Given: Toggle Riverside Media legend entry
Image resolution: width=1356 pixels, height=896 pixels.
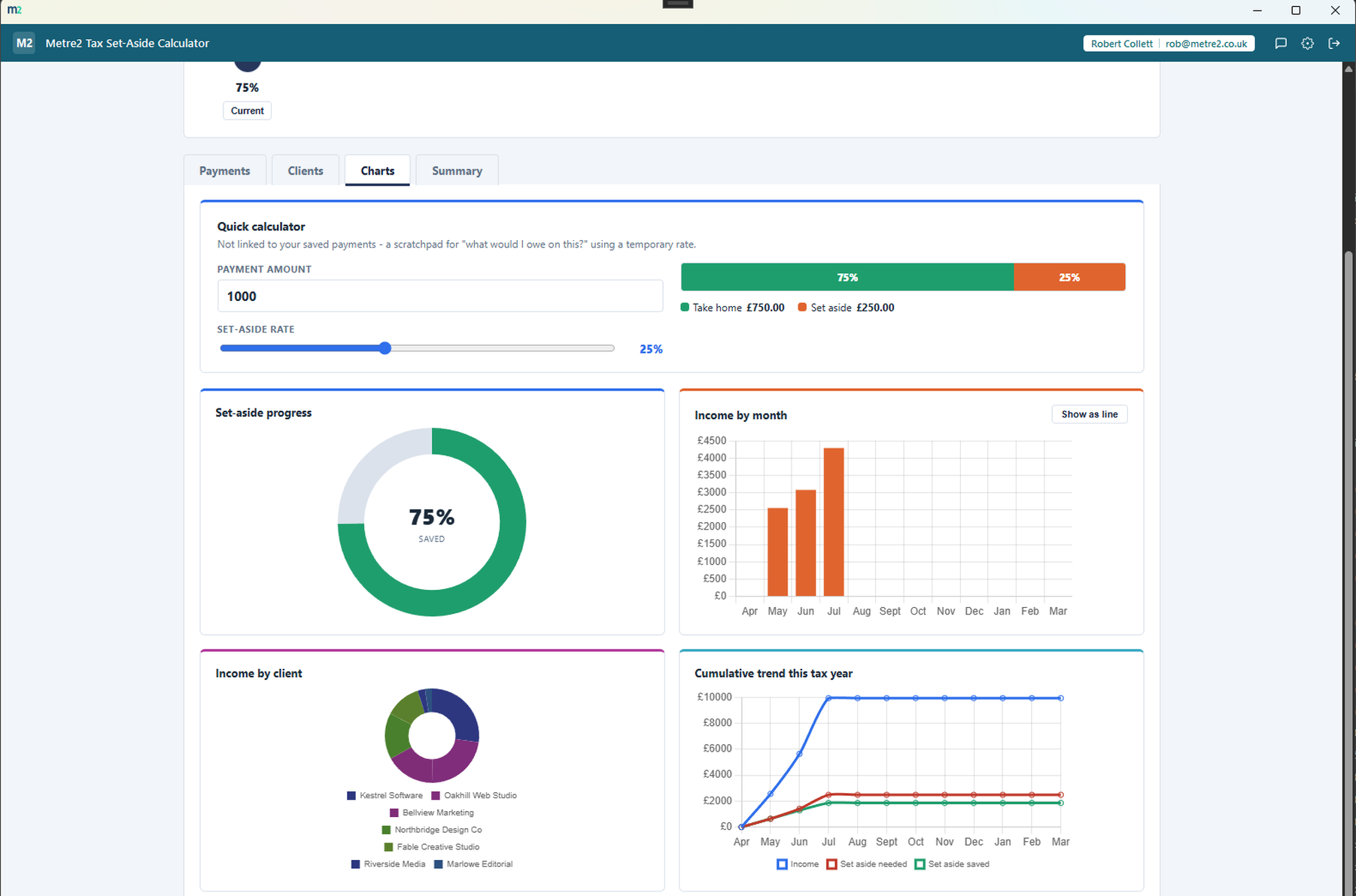Looking at the screenshot, I should coord(388,864).
